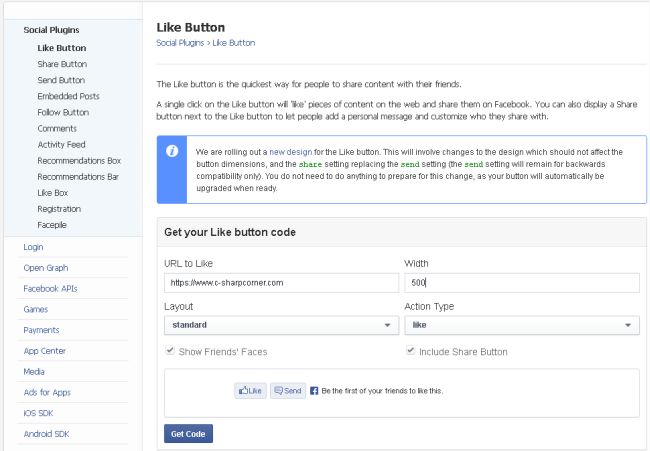Open Recommendations Bar sidebar item
Image resolution: width=650 pixels, height=451 pixels.
point(78,177)
